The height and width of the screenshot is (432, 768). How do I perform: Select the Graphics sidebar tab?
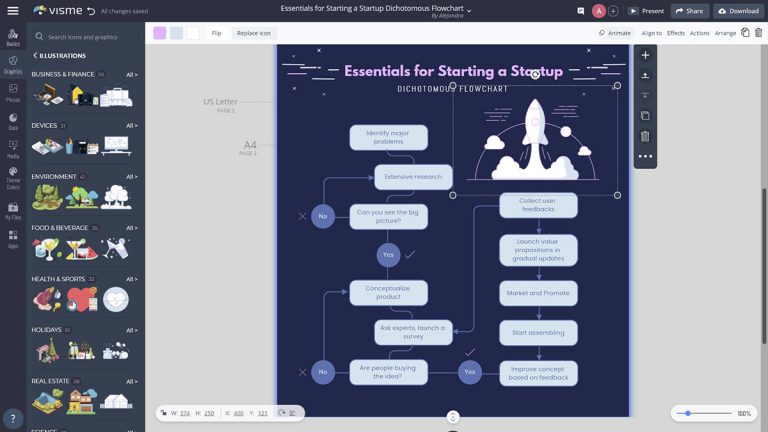(13, 65)
